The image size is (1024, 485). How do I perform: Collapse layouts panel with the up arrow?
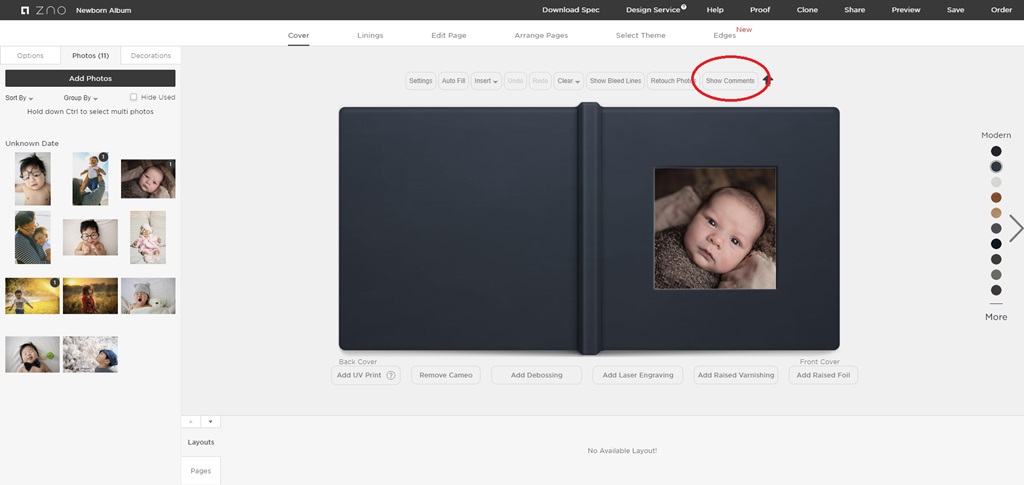pos(191,422)
